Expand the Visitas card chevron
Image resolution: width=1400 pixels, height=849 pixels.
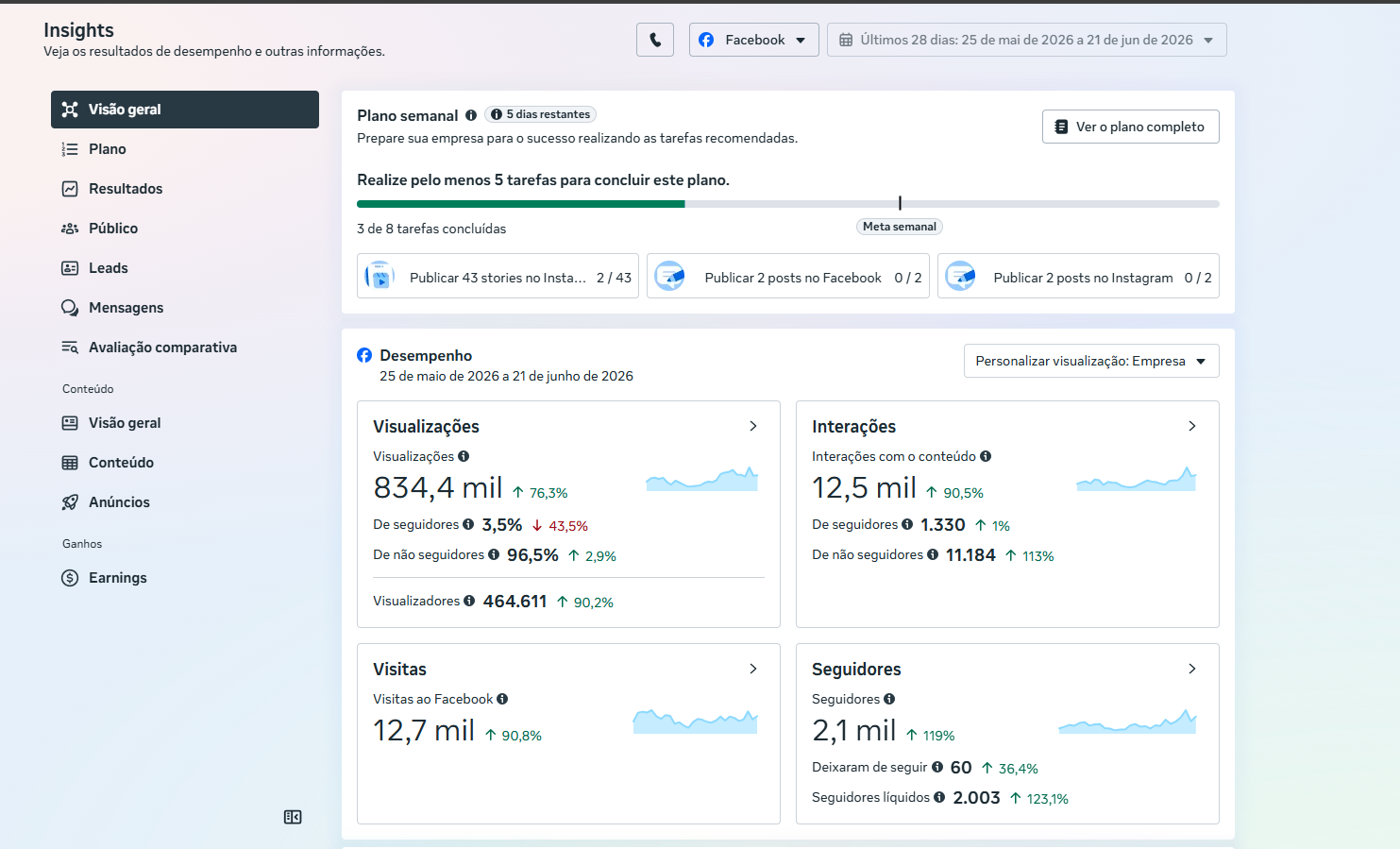point(753,669)
